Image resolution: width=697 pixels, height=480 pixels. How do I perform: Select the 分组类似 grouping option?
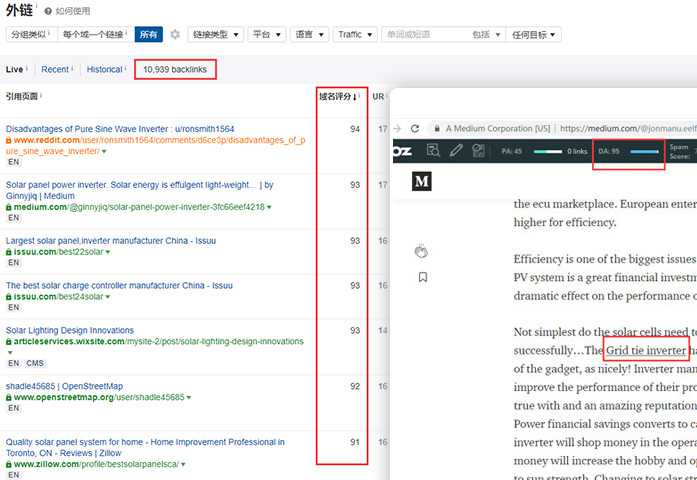[x=31, y=34]
